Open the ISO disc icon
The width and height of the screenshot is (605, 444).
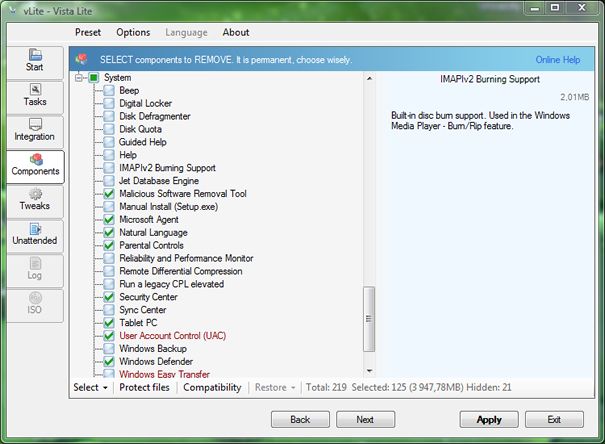(x=35, y=298)
